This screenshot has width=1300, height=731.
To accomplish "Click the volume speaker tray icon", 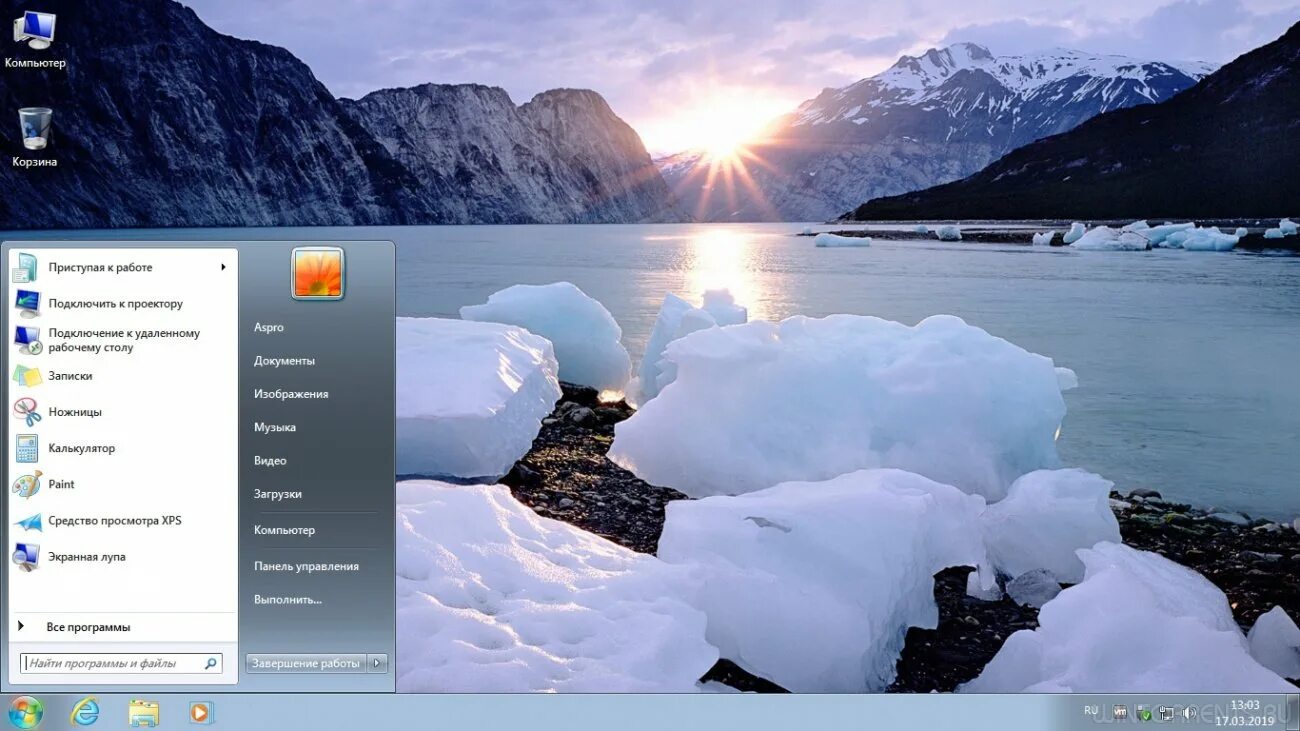I will pyautogui.click(x=1189, y=713).
